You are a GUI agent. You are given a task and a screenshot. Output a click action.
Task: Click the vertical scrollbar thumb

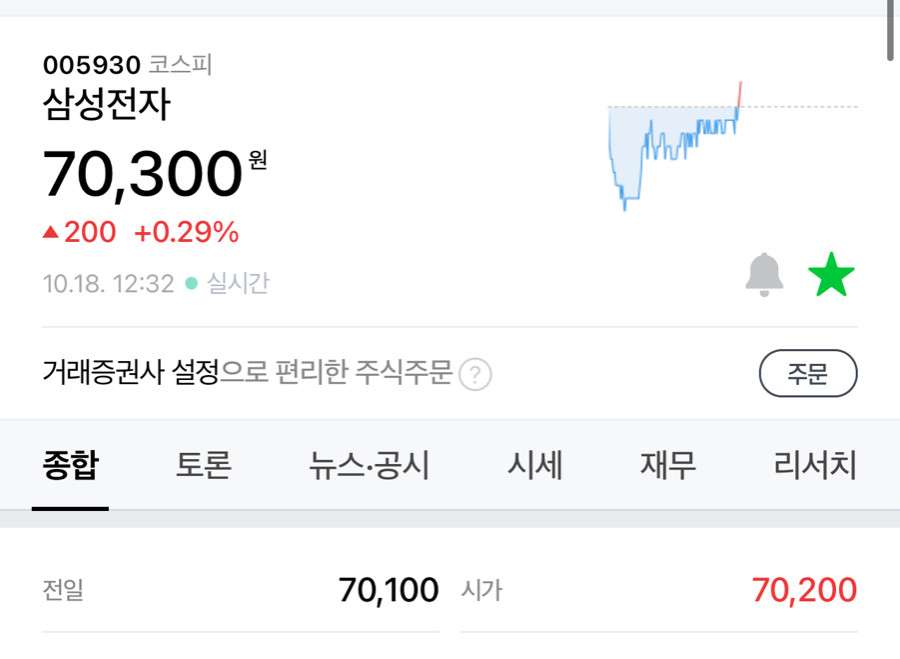click(890, 30)
